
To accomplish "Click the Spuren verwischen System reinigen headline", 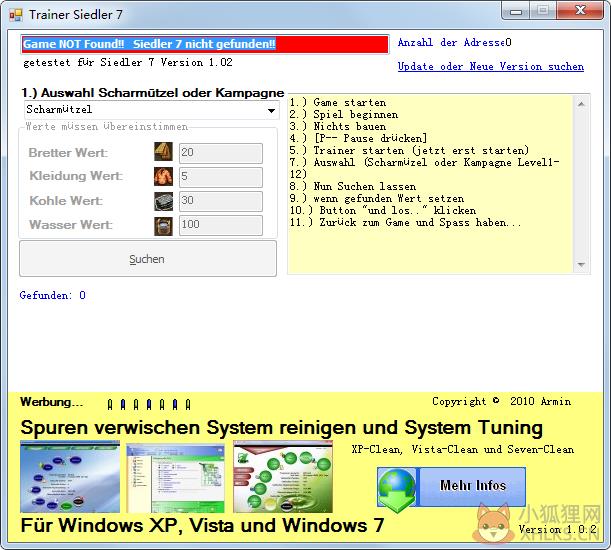I will [x=281, y=428].
